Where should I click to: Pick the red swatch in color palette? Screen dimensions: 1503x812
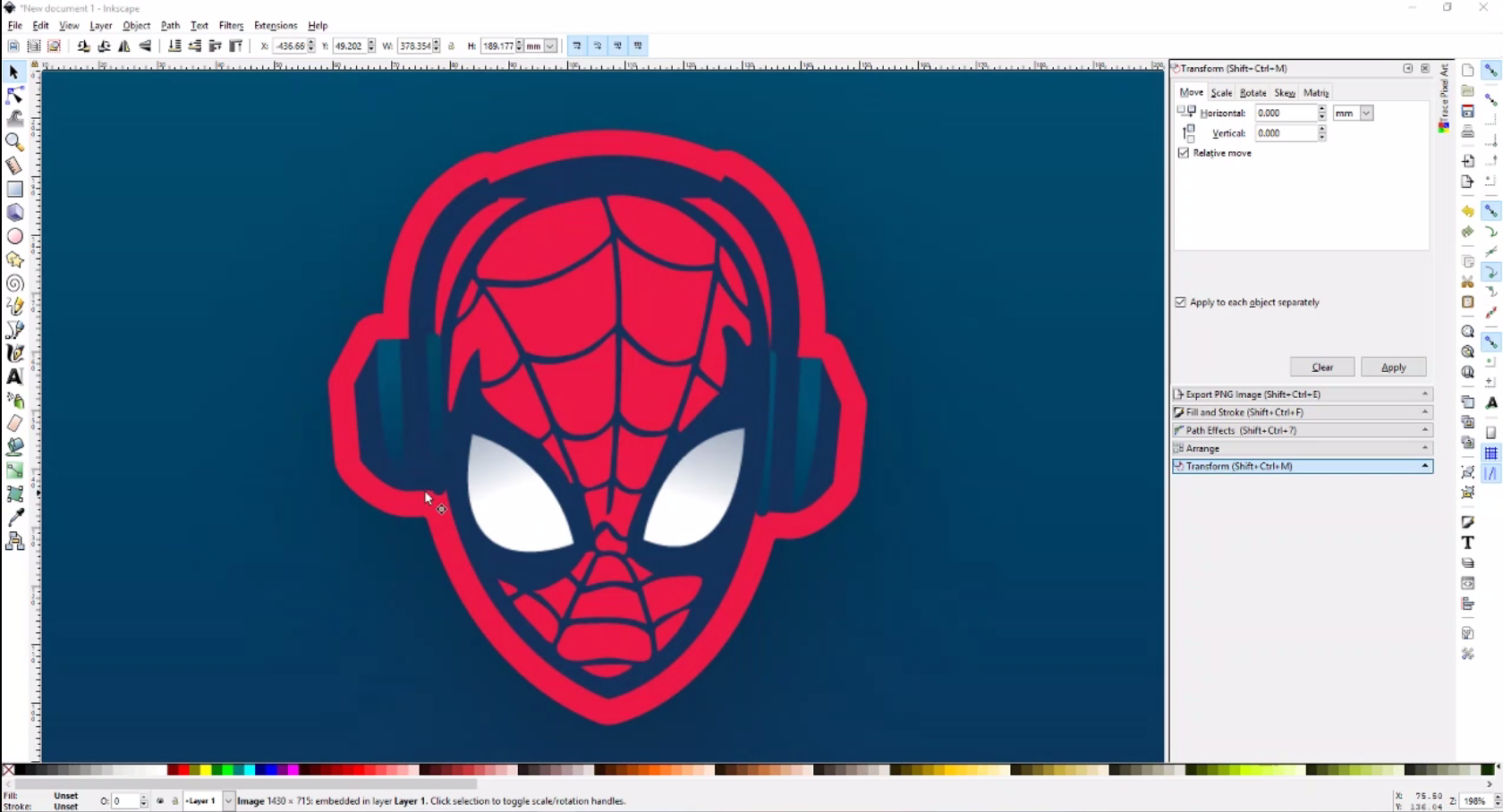point(184,770)
